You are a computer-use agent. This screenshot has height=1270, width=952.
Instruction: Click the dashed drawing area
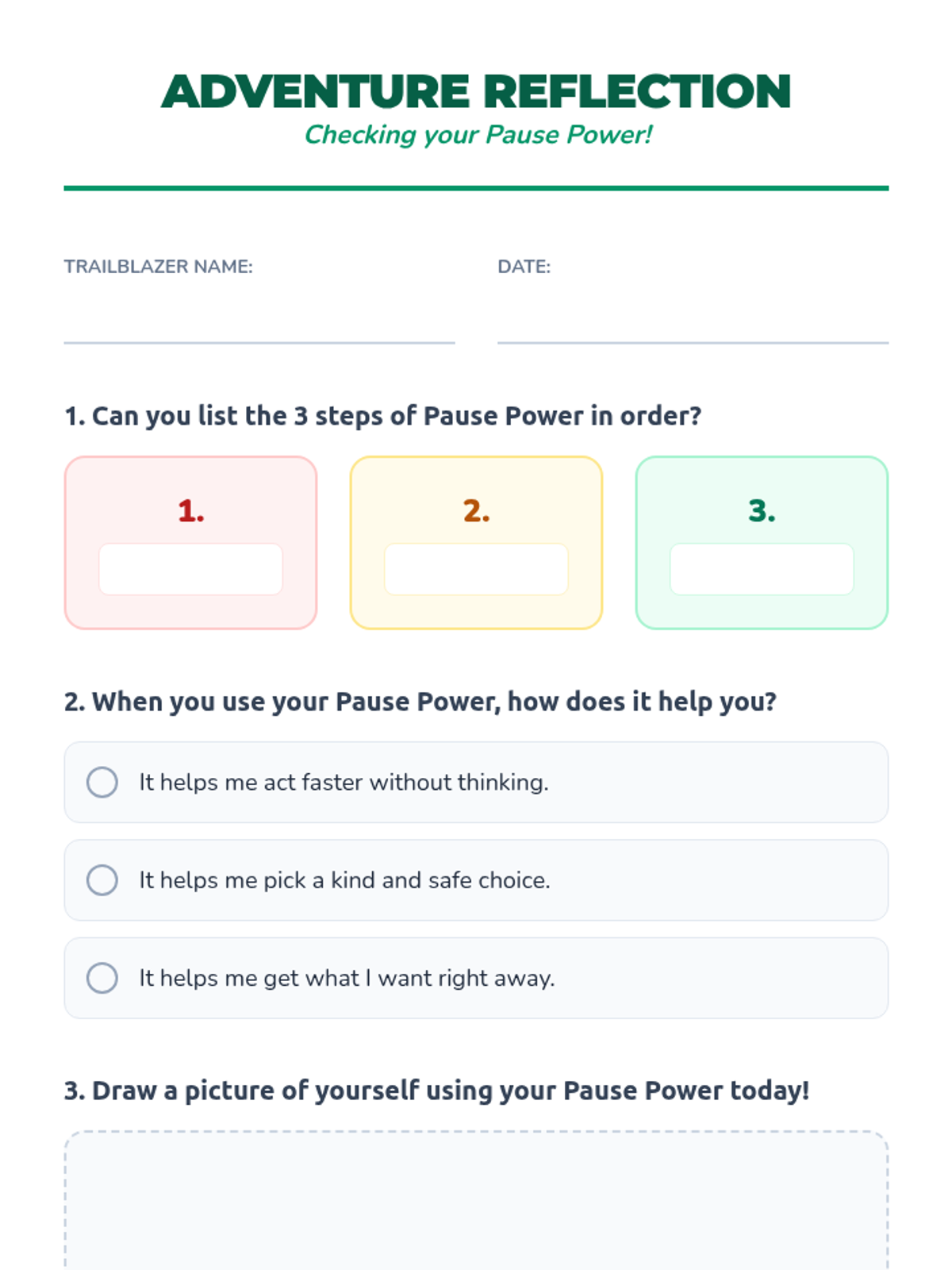click(x=476, y=1199)
